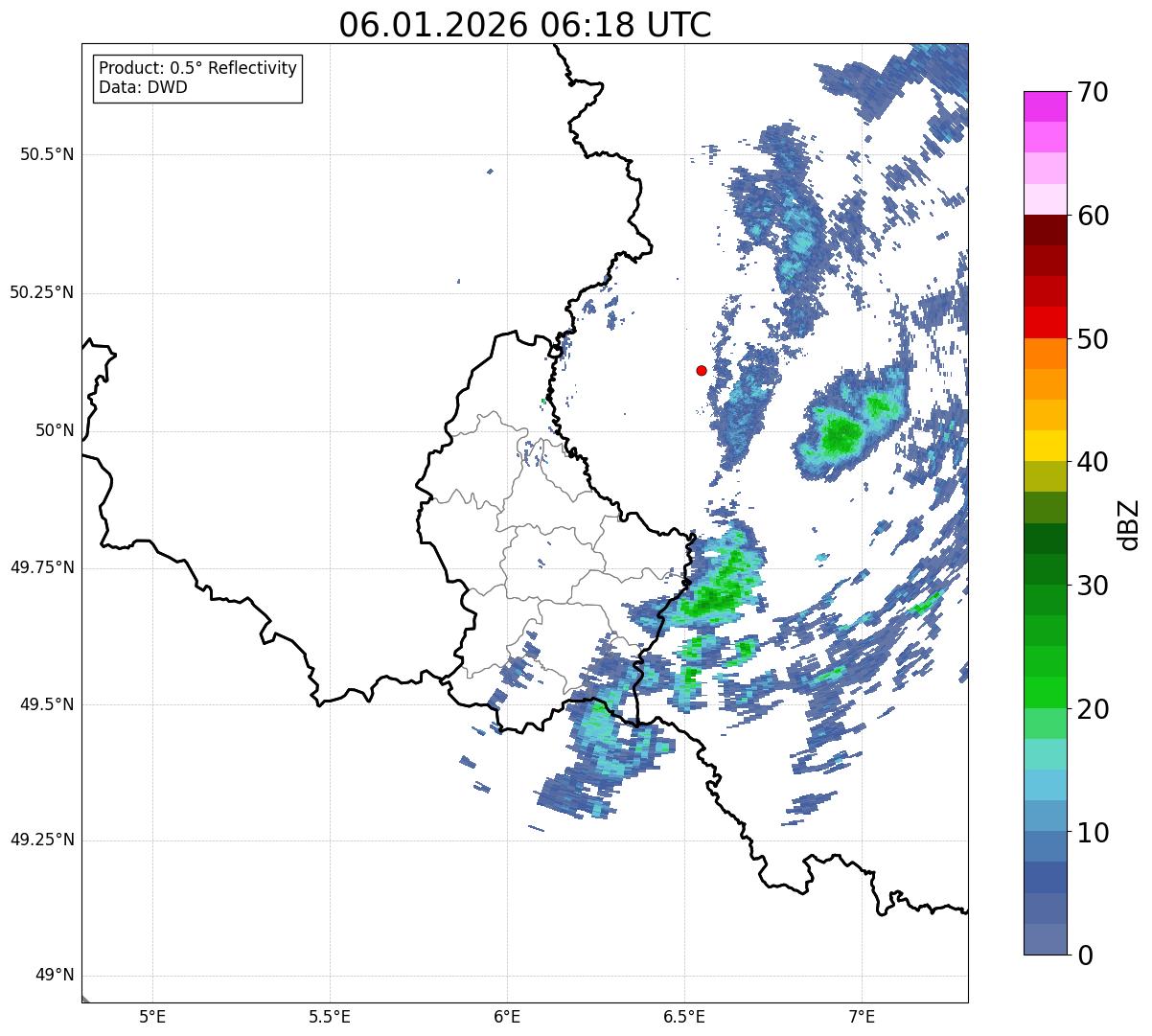1152x1036 pixels.
Task: Click the 'Product: 0.5° Reflectivity' legend text
Action: (197, 69)
